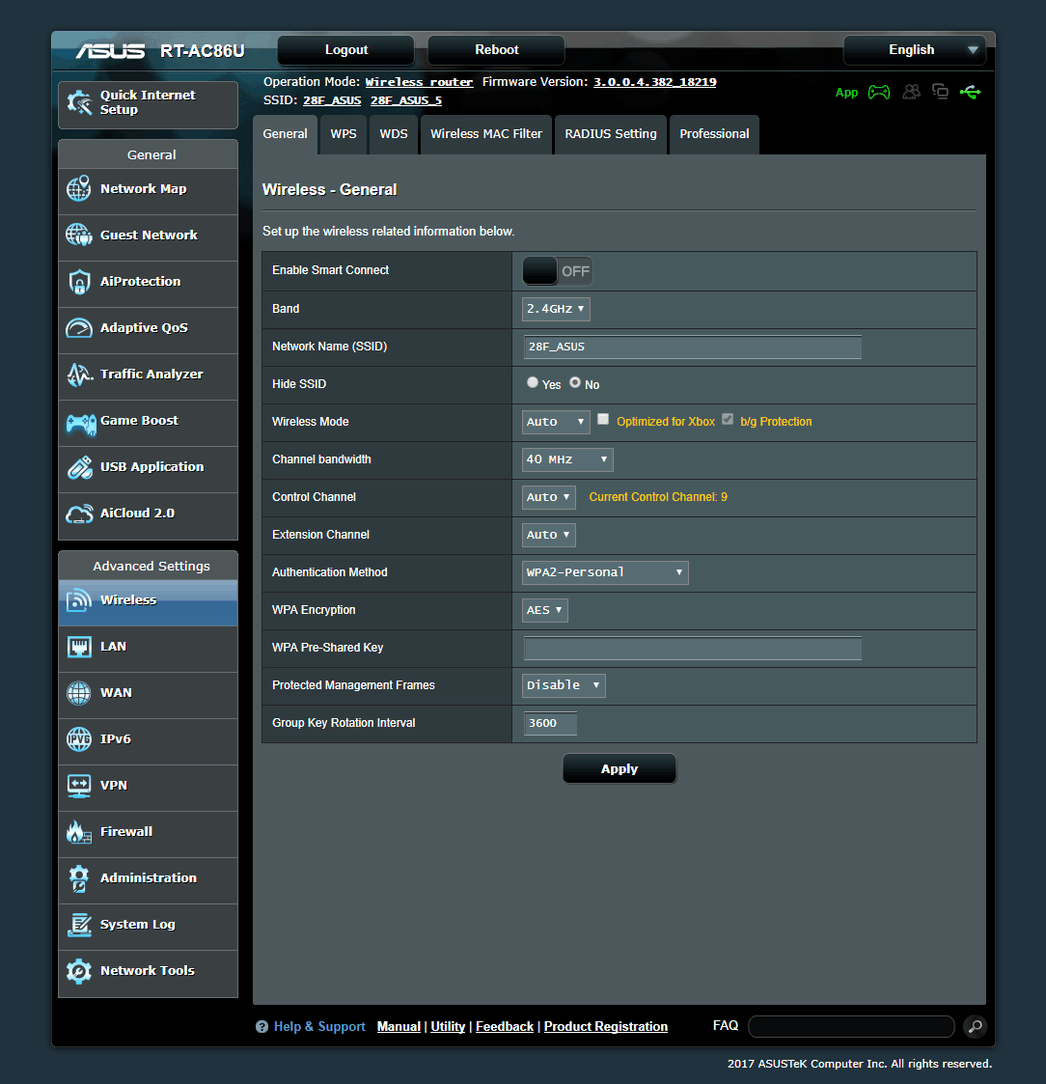Open the Extension Channel dropdown

(x=549, y=535)
